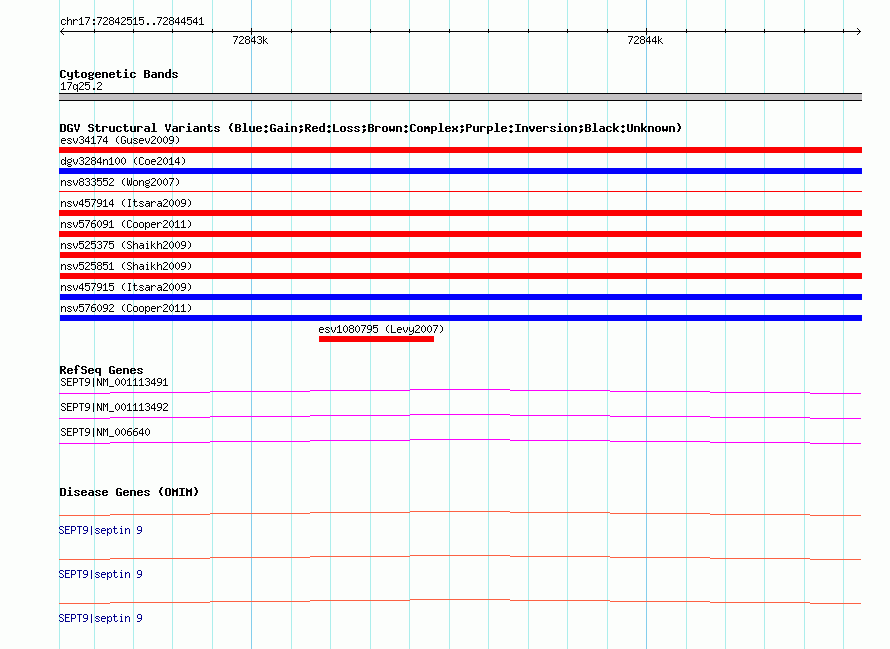890x649 pixels.
Task: Click the 17q25.2 band label
Action: pyautogui.click(x=81, y=86)
